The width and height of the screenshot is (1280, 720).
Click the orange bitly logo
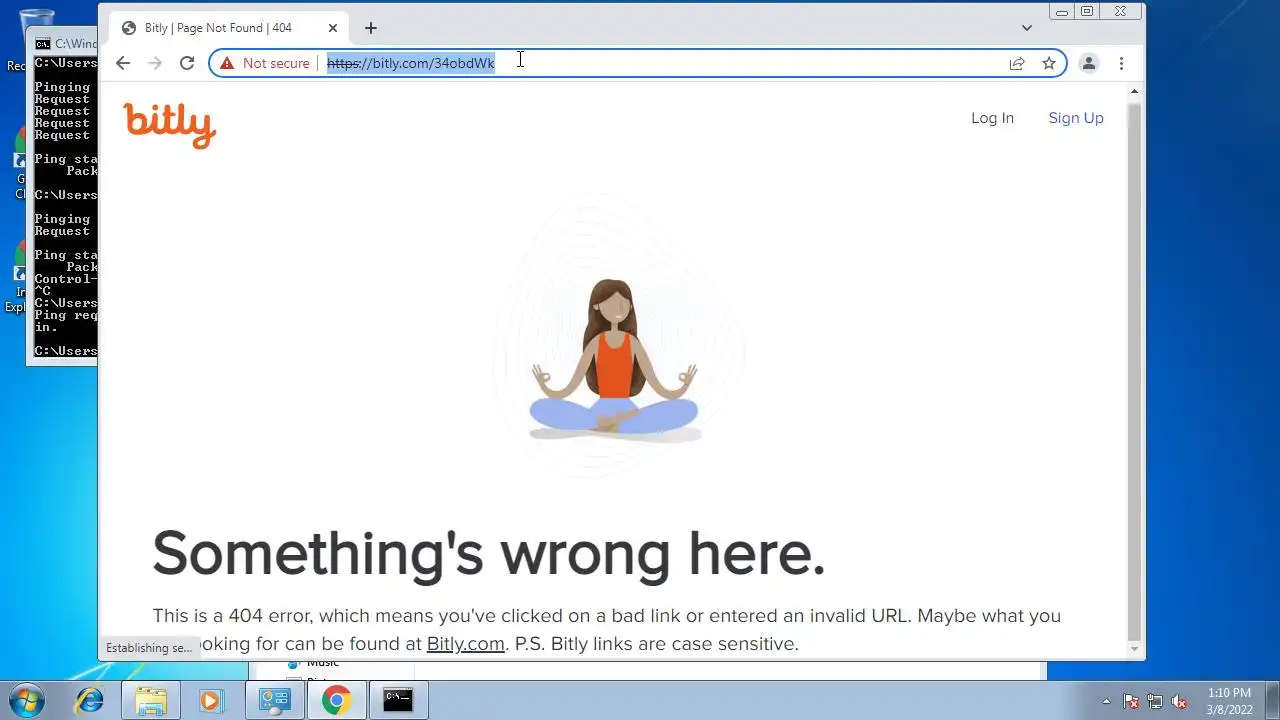(x=170, y=125)
